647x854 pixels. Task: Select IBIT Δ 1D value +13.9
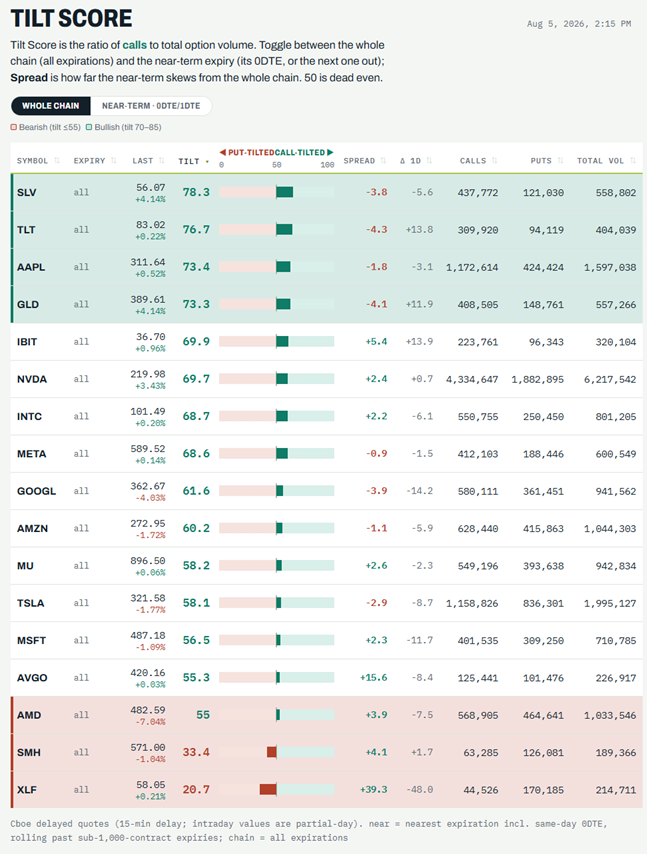(419, 341)
